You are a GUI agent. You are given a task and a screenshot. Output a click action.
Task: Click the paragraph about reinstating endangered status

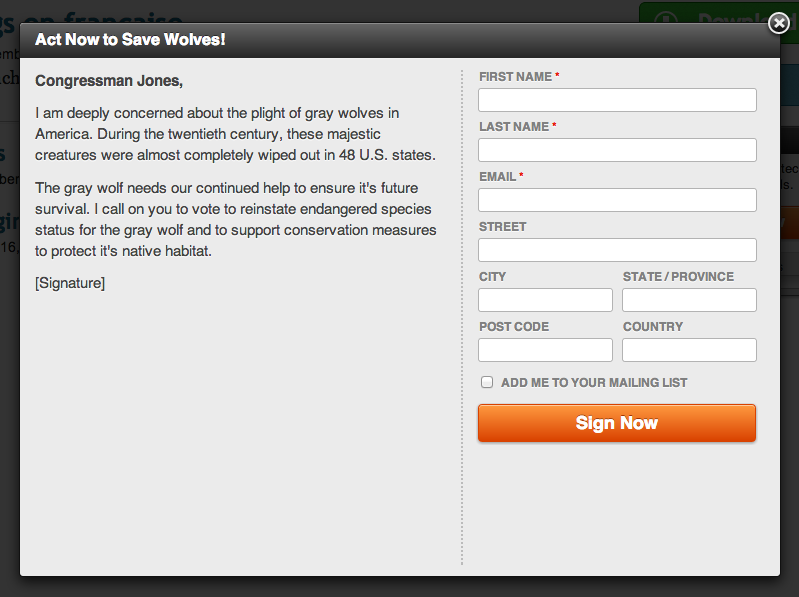[235, 219]
